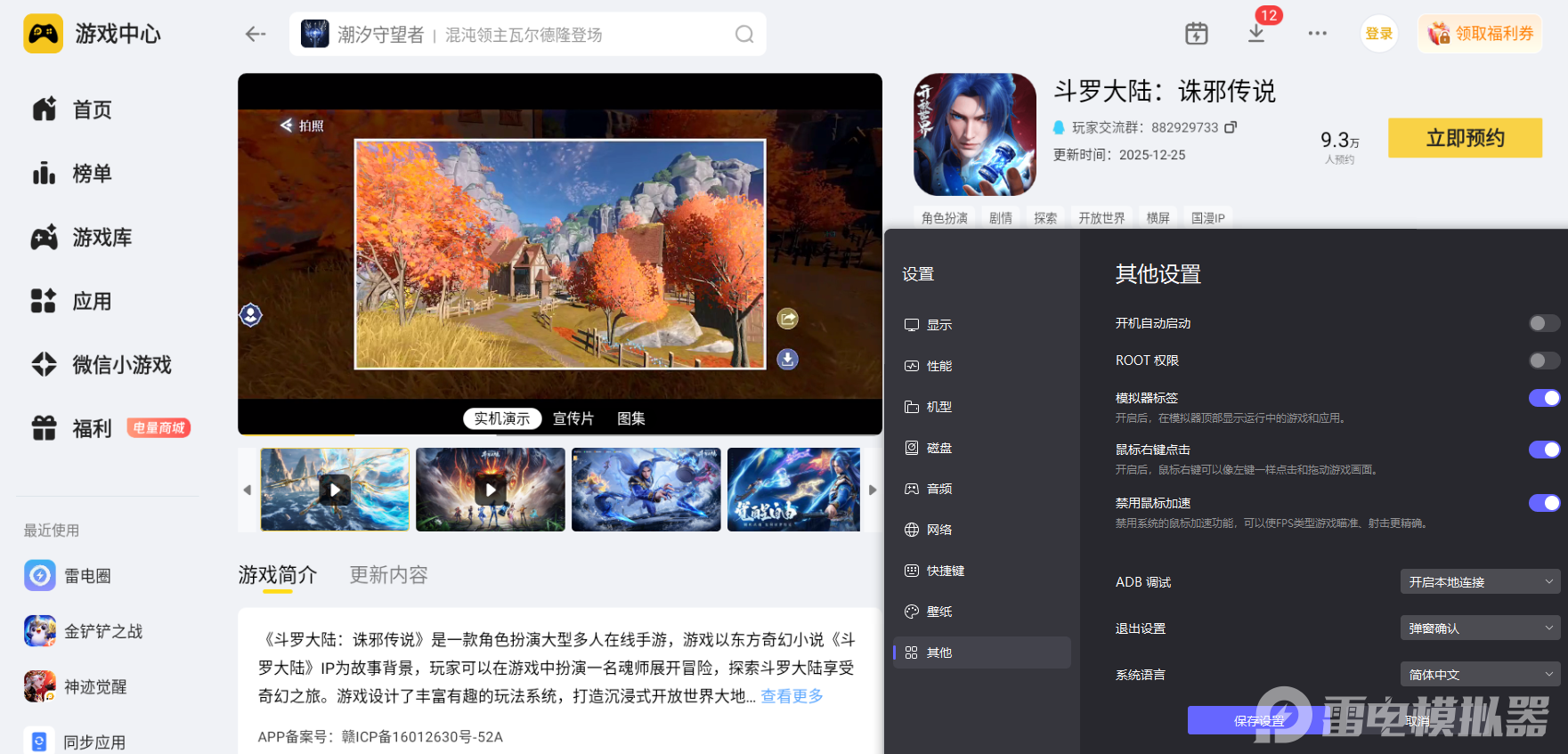The image size is (1568, 754).
Task: Click the avatar icon on video preview
Action: (251, 314)
